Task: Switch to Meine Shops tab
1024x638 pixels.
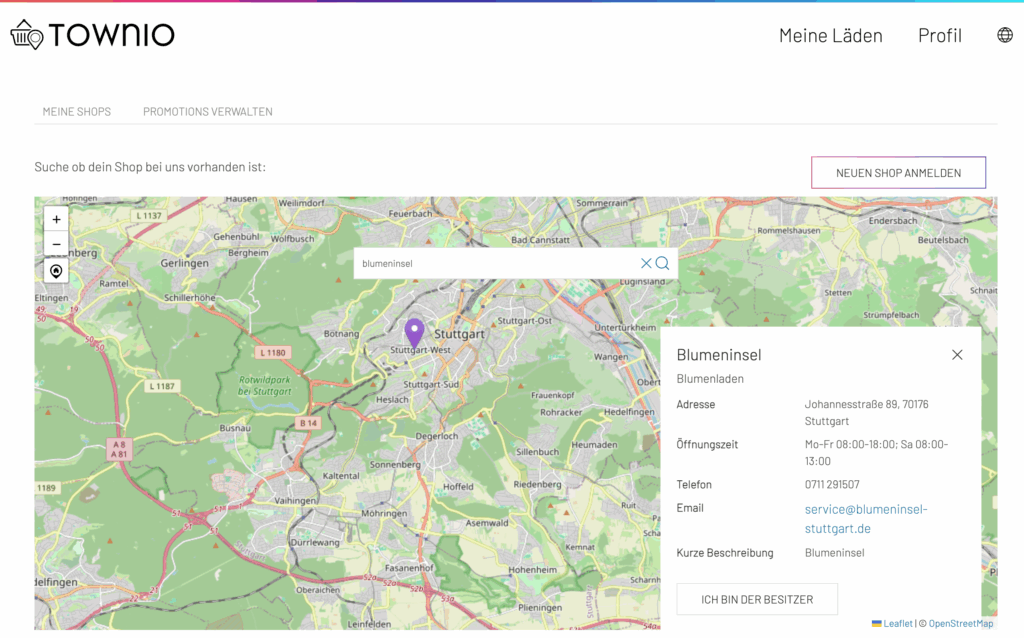Action: tap(77, 112)
